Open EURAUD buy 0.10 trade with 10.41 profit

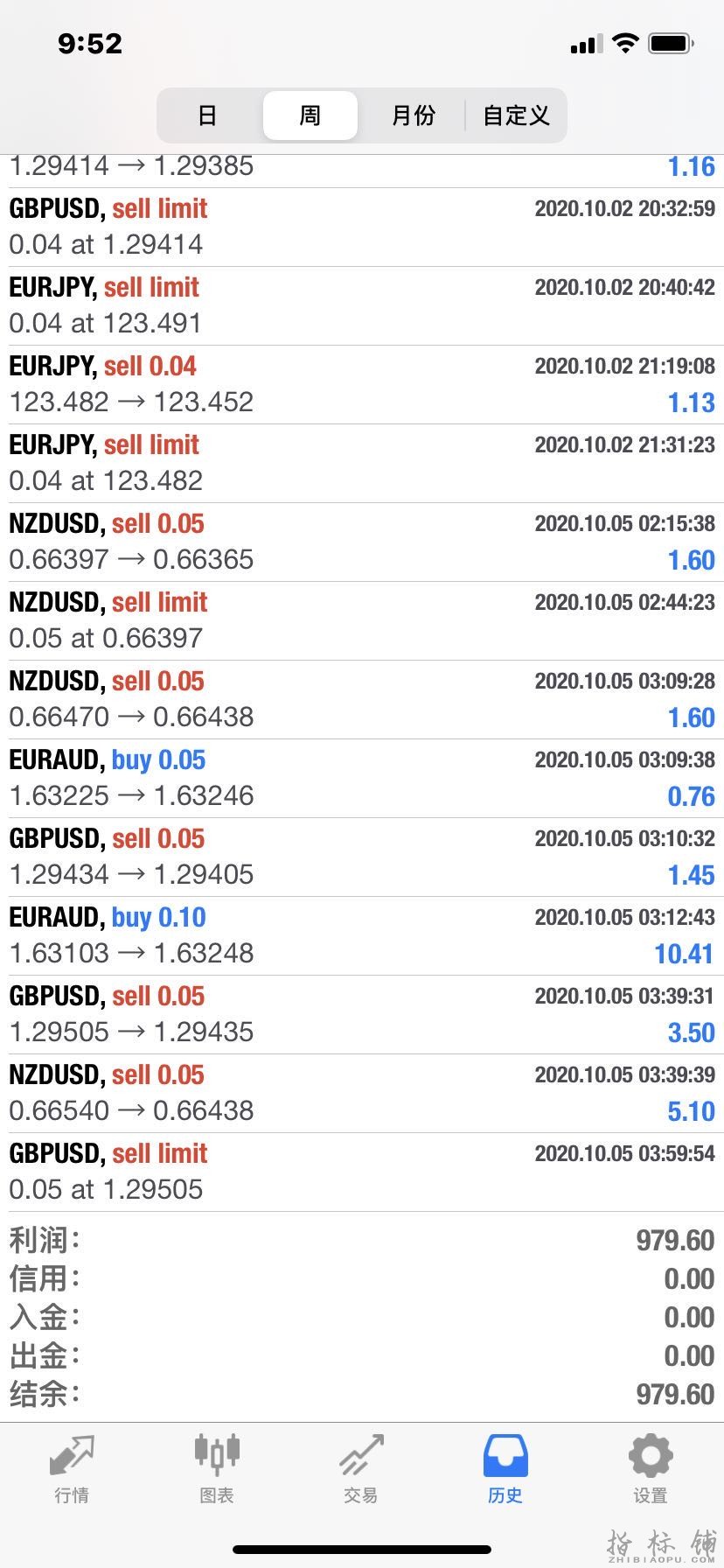click(362, 935)
